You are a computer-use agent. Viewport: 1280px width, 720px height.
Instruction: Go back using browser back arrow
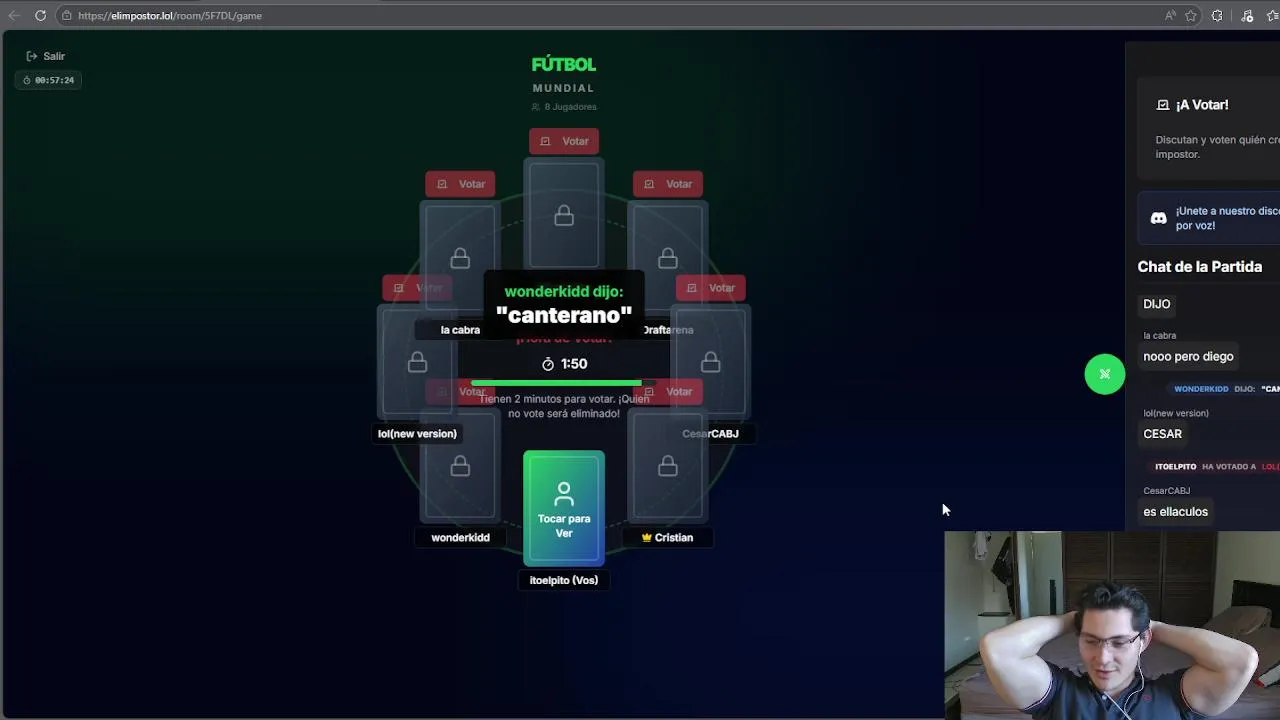13,15
